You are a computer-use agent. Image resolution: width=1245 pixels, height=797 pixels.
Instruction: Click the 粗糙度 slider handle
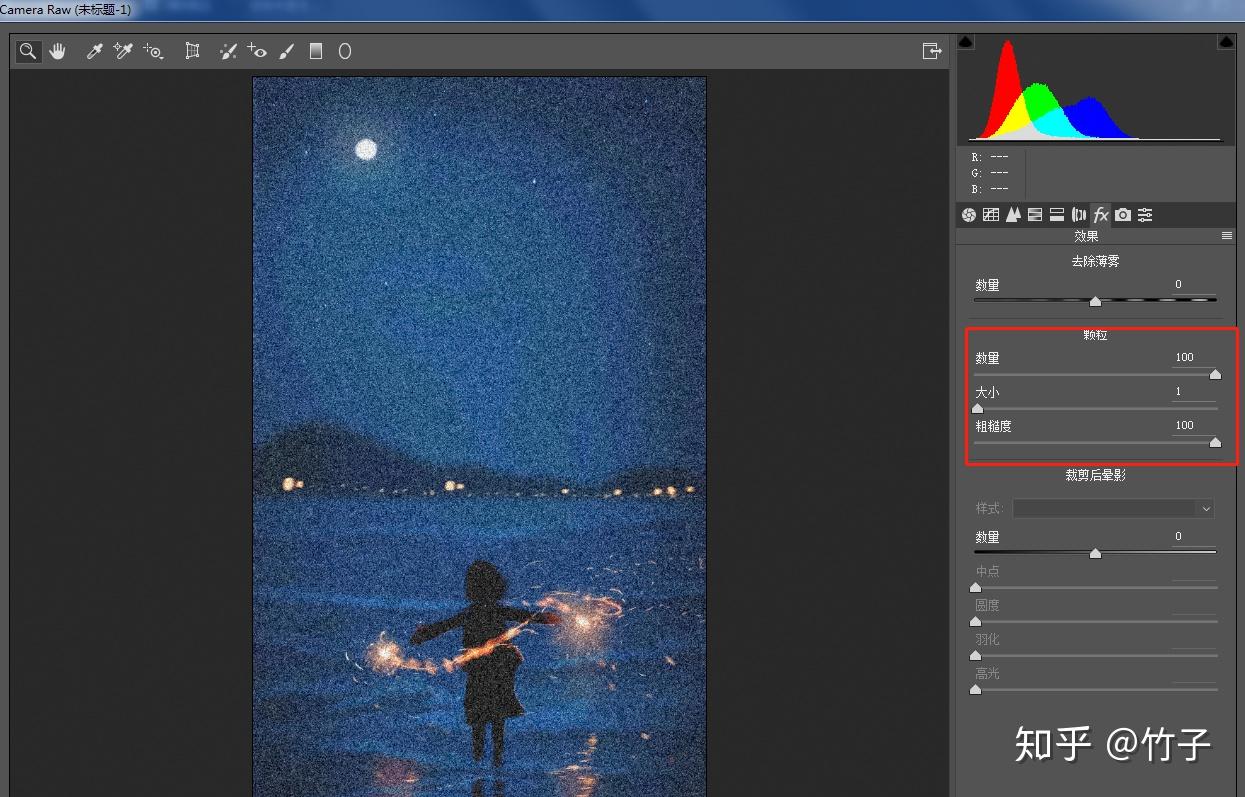(x=1215, y=442)
